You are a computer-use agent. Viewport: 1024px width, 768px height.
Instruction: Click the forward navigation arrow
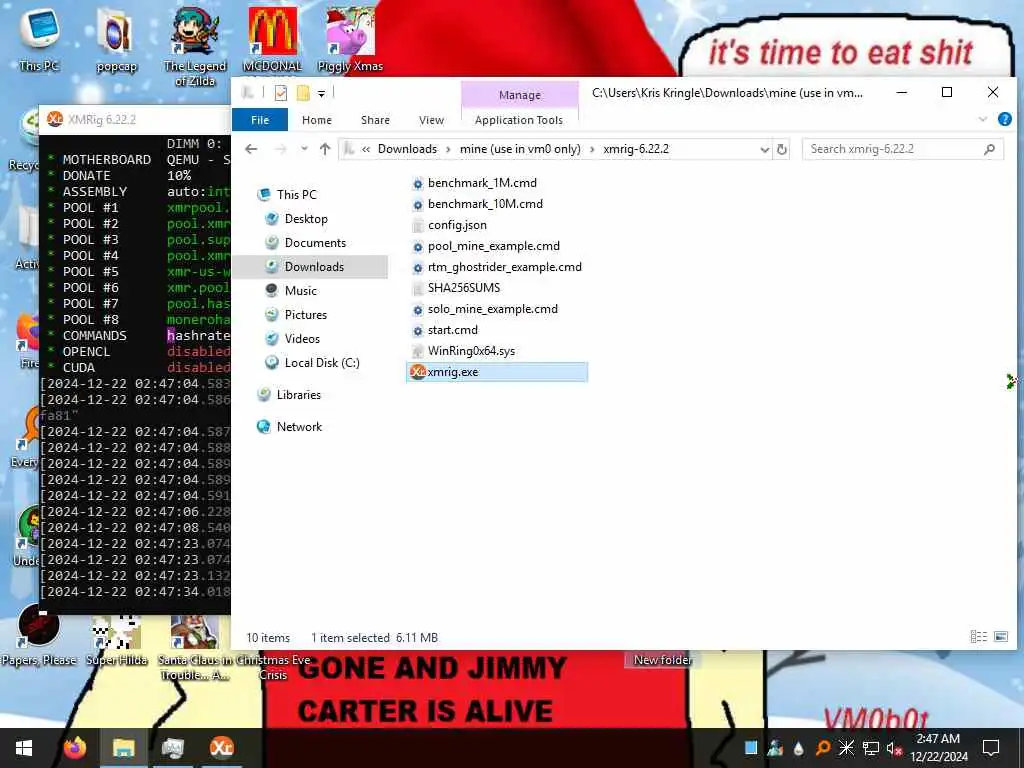(x=280, y=149)
